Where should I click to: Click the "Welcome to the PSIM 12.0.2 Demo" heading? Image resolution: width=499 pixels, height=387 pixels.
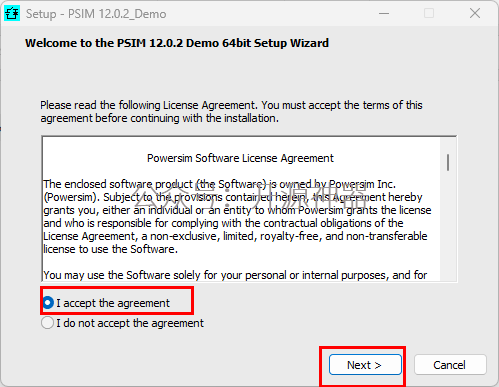177,43
